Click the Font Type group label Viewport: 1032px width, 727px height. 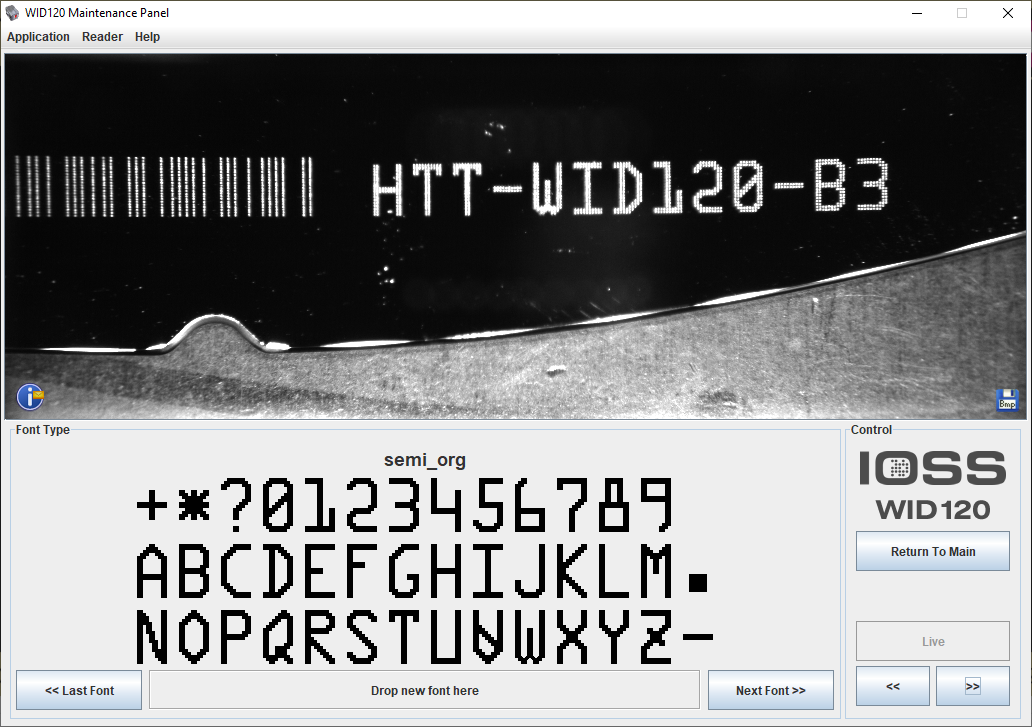43,430
